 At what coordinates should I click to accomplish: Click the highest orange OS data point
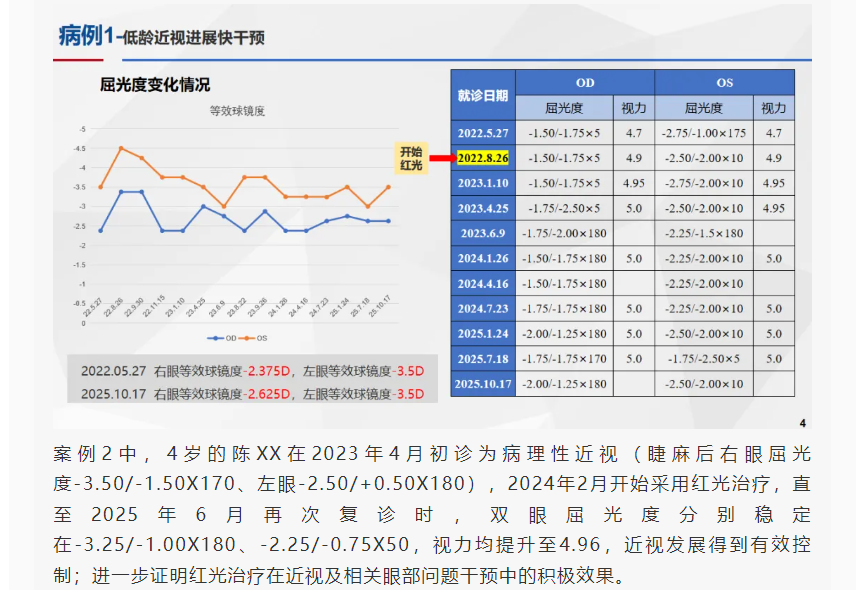point(121,148)
